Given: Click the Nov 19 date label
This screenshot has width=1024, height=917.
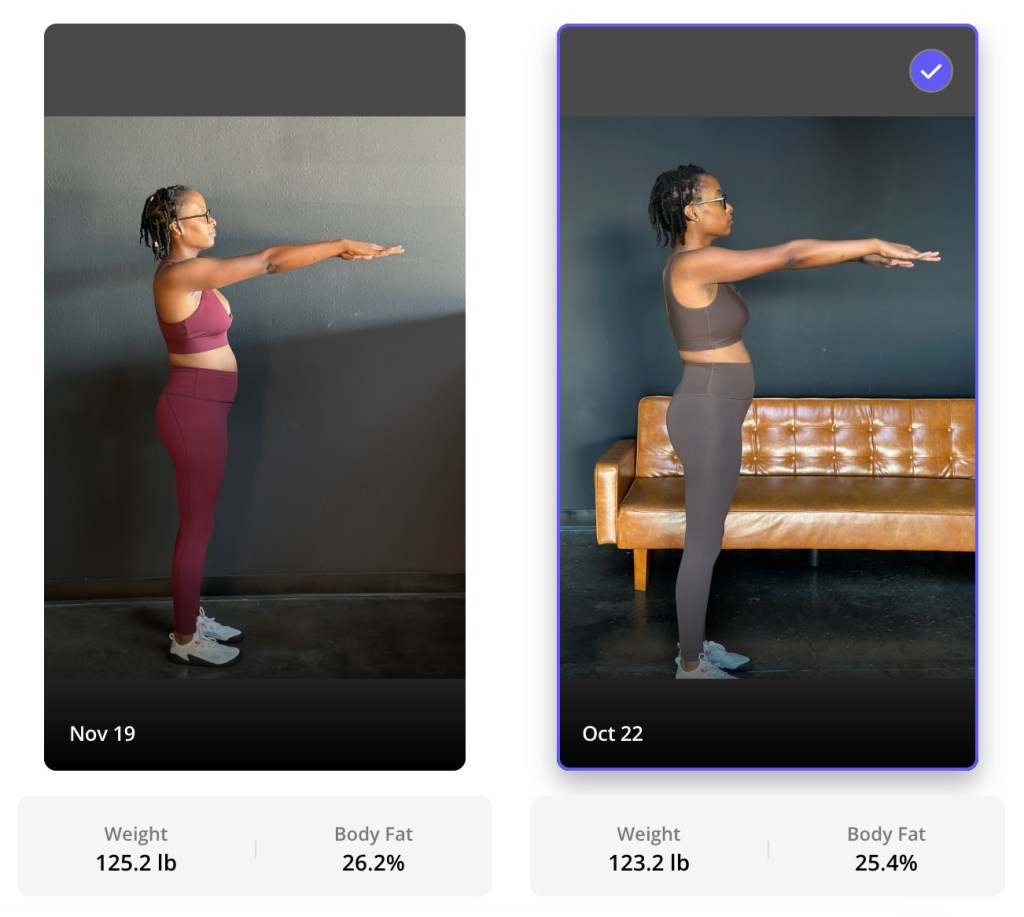Looking at the screenshot, I should coord(103,733).
